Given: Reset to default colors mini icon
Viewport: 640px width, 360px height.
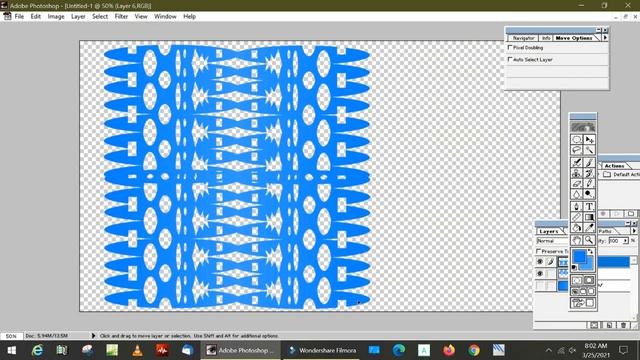Looking at the screenshot, I should pyautogui.click(x=574, y=267).
